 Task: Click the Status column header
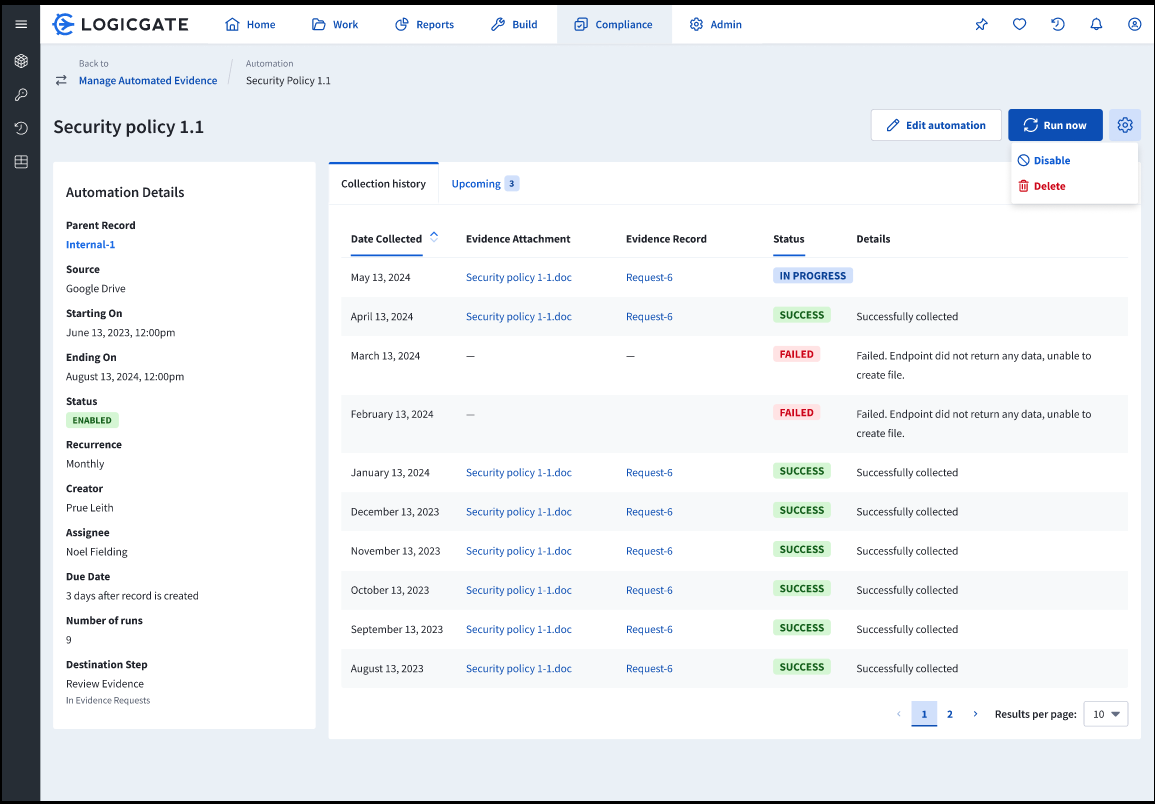pyautogui.click(x=788, y=239)
